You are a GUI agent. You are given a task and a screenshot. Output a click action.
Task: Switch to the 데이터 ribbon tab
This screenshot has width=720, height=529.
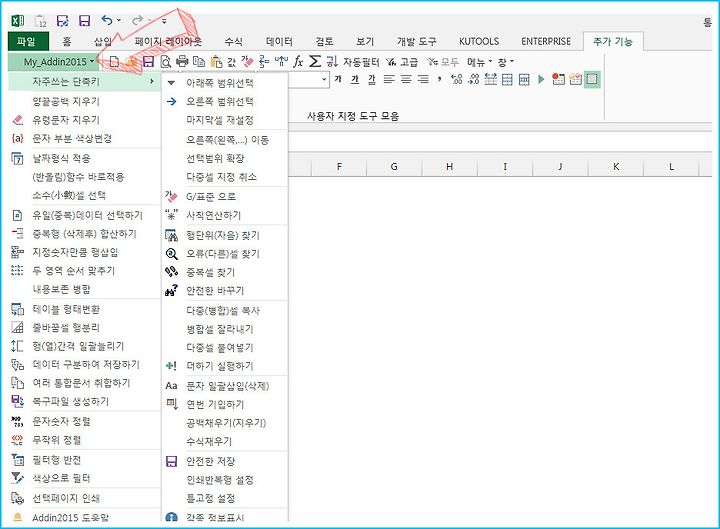point(279,41)
